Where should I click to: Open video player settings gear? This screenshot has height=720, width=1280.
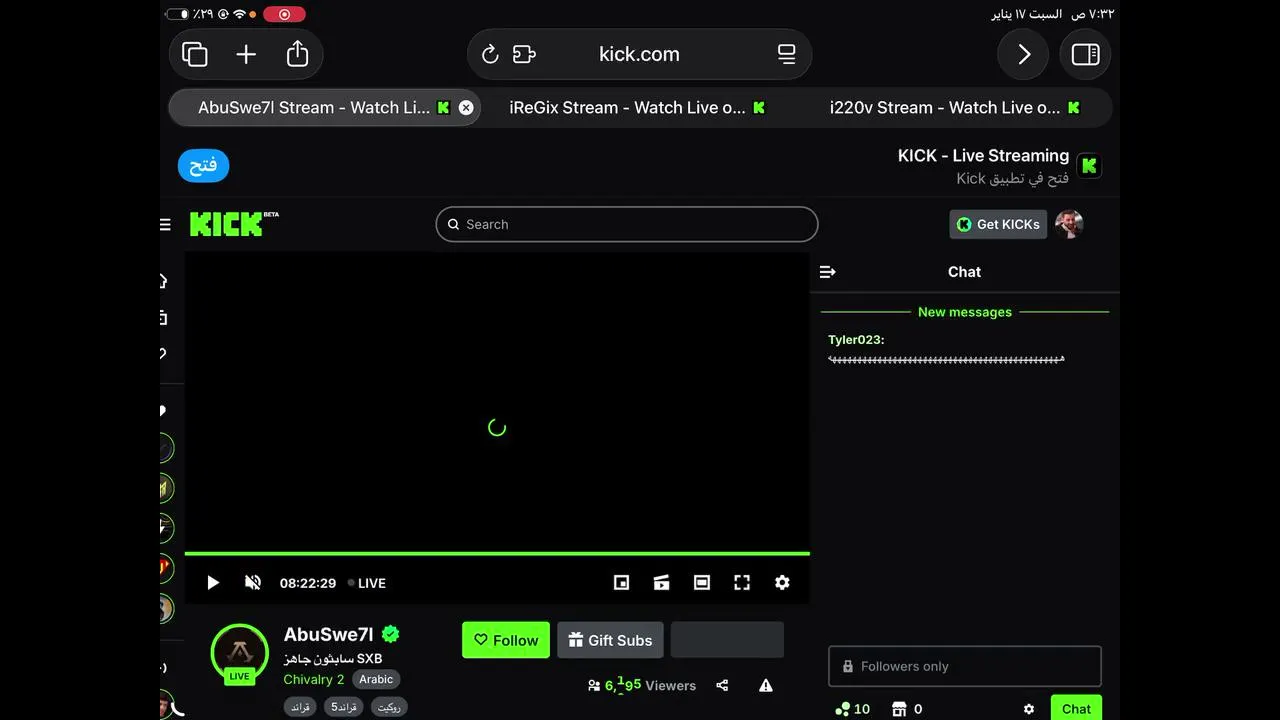tap(782, 583)
